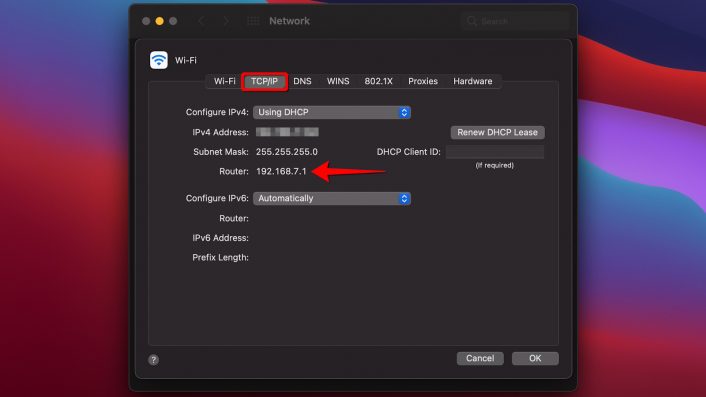Switch to the DNS tab

(302, 81)
